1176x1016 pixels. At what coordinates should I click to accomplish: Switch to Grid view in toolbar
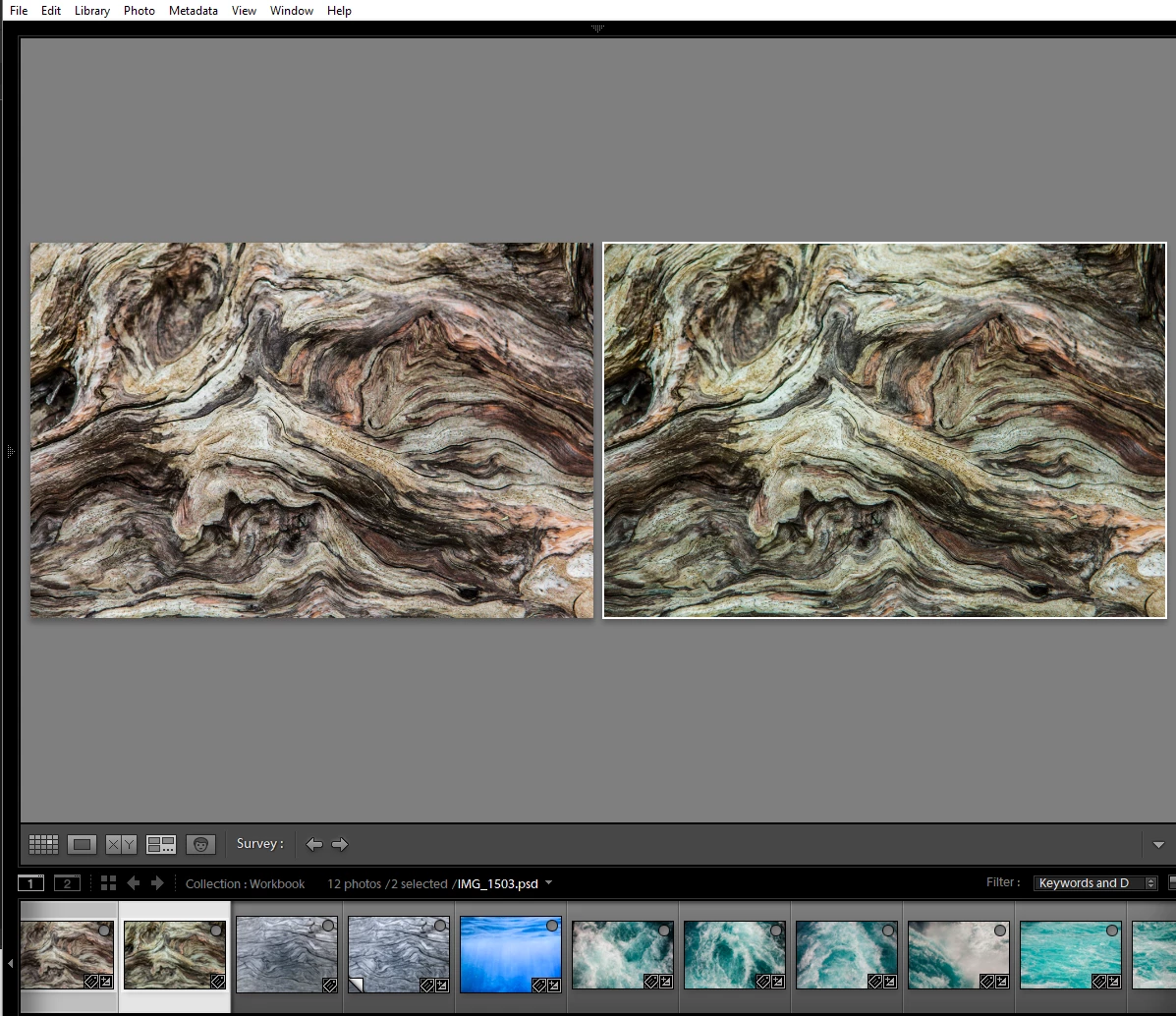pos(44,844)
